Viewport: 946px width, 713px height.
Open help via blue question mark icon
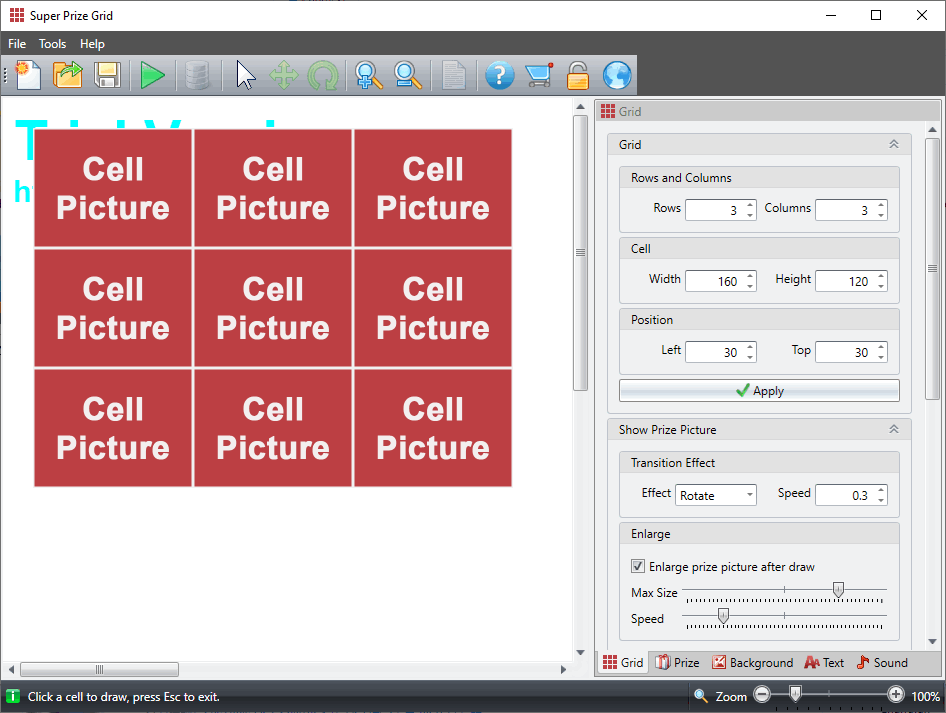[499, 75]
